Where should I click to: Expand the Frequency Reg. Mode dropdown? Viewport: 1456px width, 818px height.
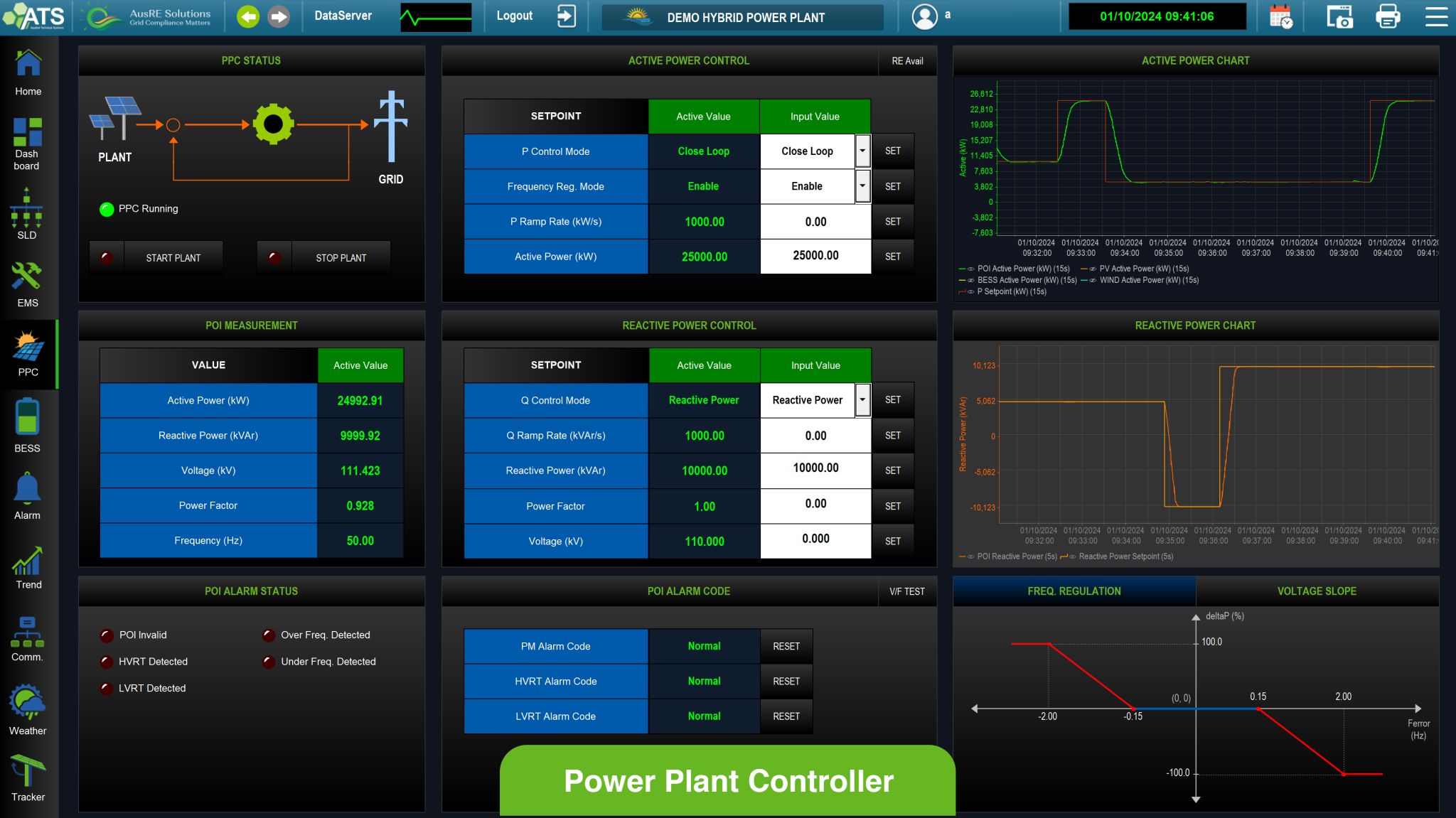pyautogui.click(x=862, y=186)
